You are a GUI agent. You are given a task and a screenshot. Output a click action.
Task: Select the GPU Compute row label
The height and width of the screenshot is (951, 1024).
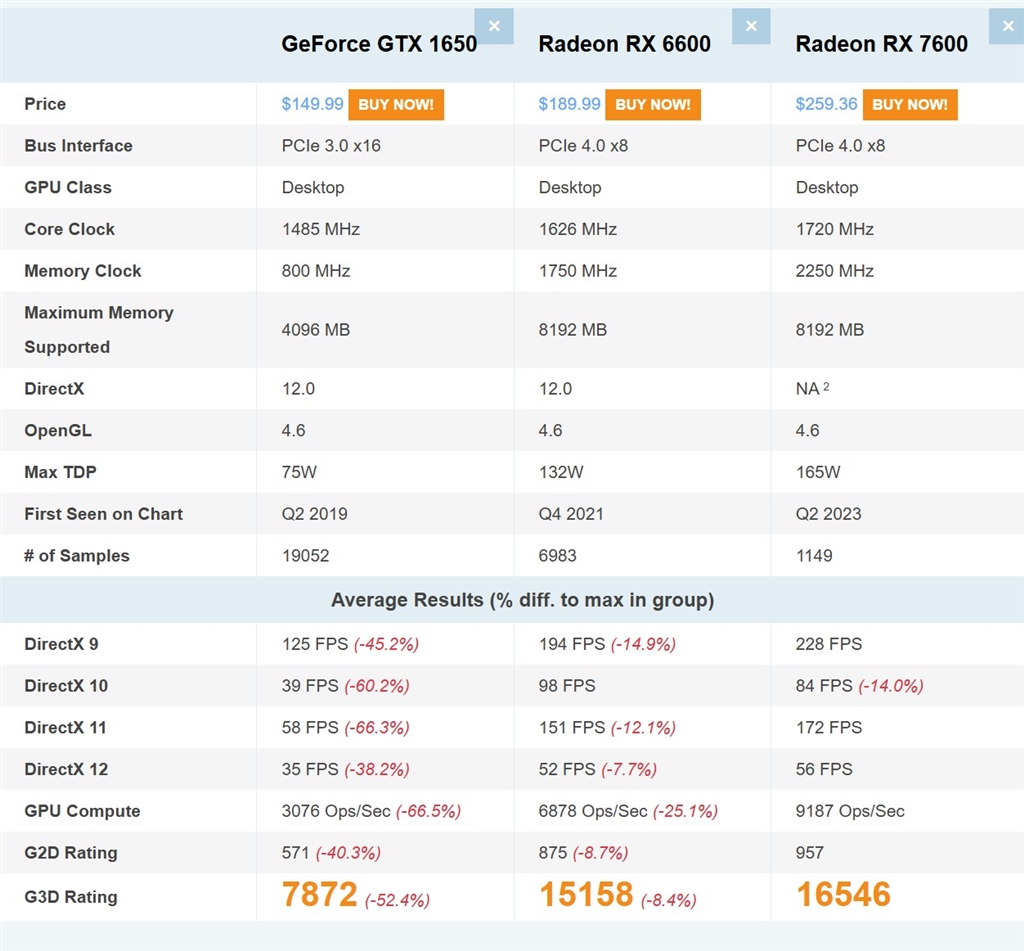[82, 811]
